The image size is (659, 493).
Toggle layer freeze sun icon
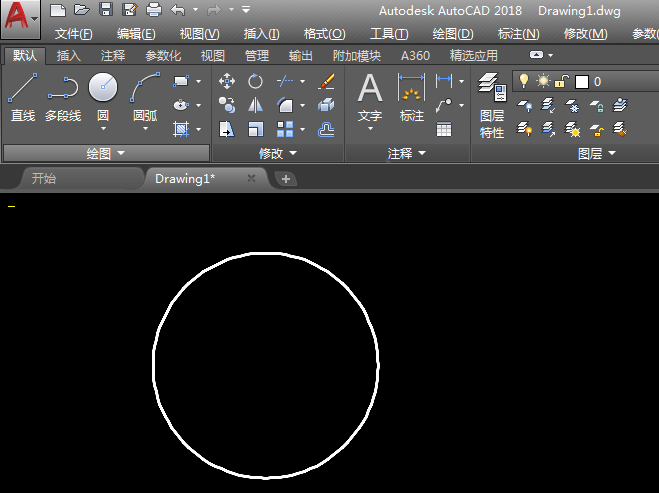click(543, 81)
